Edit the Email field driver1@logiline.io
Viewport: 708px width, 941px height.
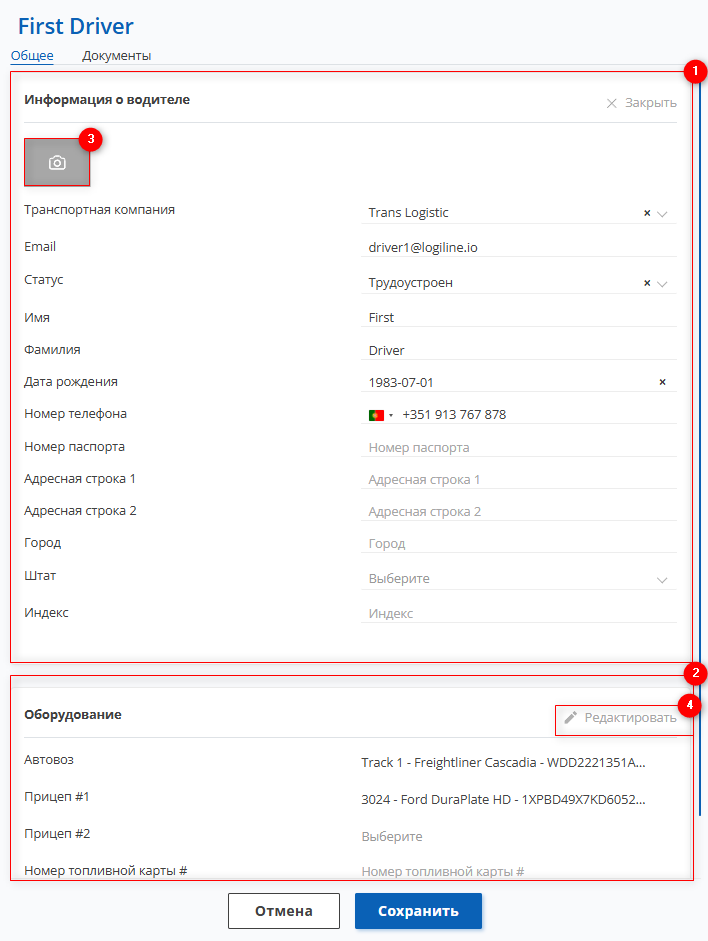[518, 247]
